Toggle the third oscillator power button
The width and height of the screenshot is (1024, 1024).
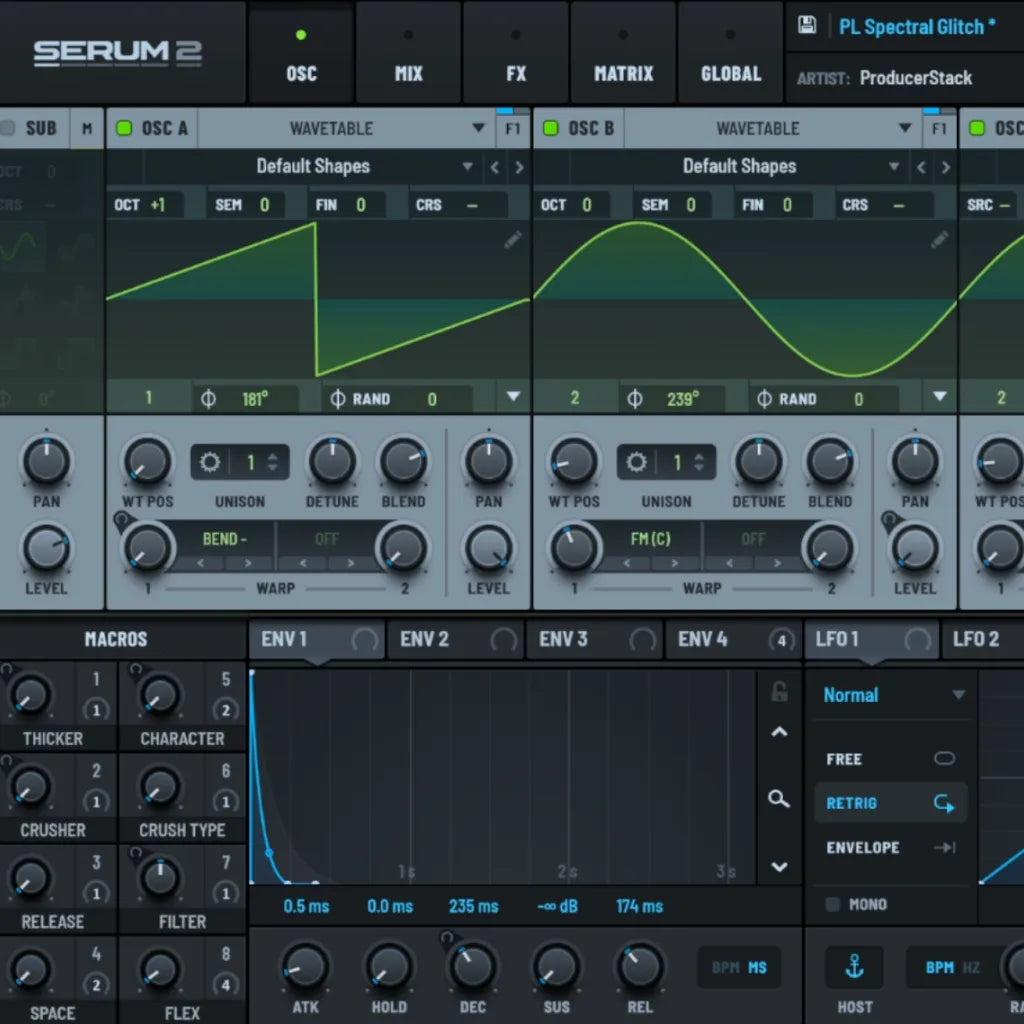pos(977,127)
